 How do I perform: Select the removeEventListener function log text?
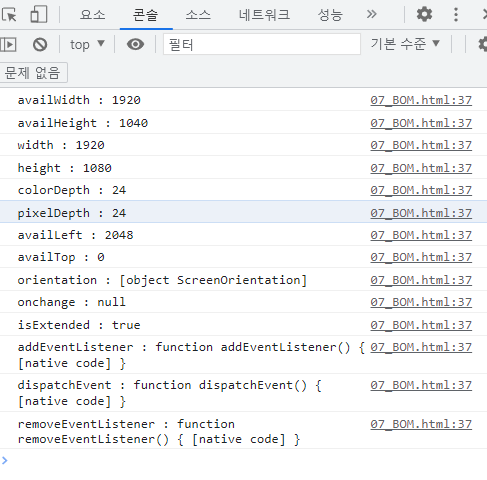pyautogui.click(x=159, y=432)
